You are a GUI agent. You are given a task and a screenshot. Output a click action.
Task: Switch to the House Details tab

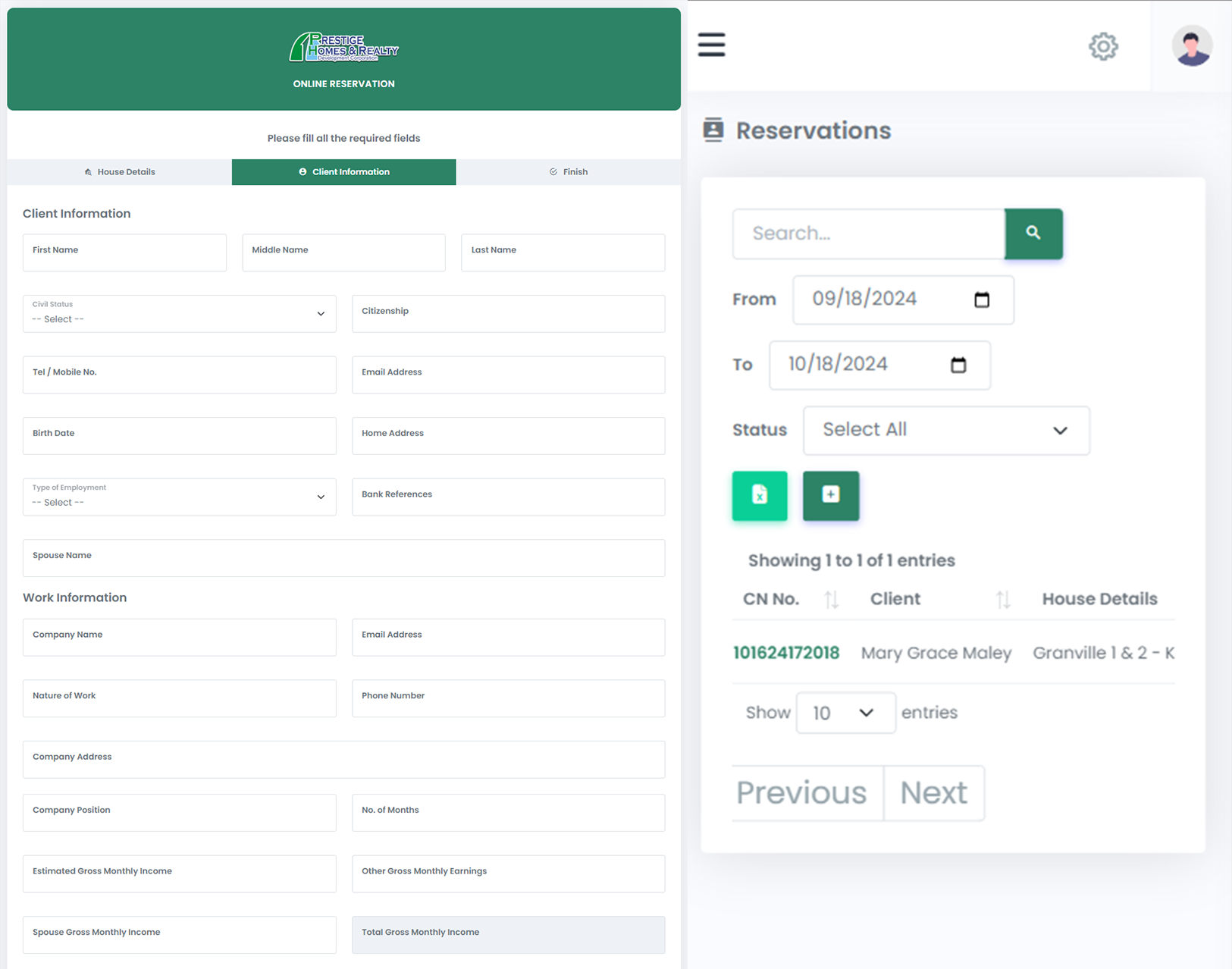pos(120,172)
